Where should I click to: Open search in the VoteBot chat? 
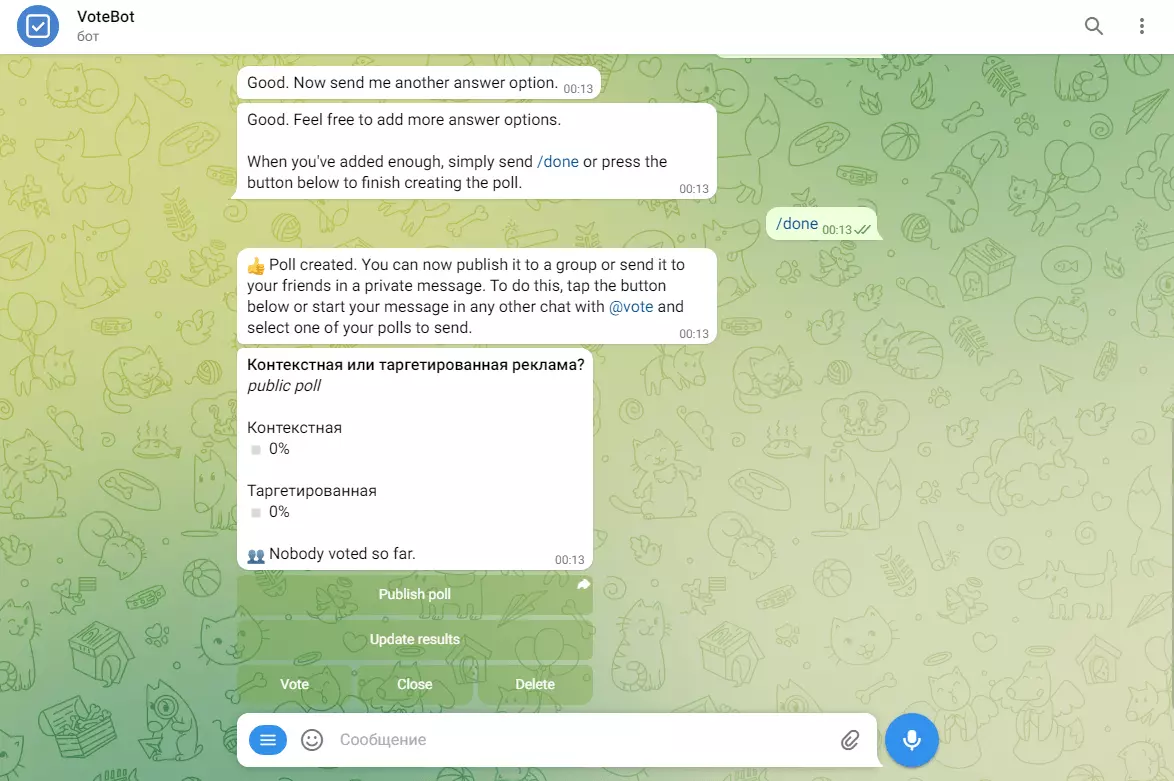[x=1093, y=26]
